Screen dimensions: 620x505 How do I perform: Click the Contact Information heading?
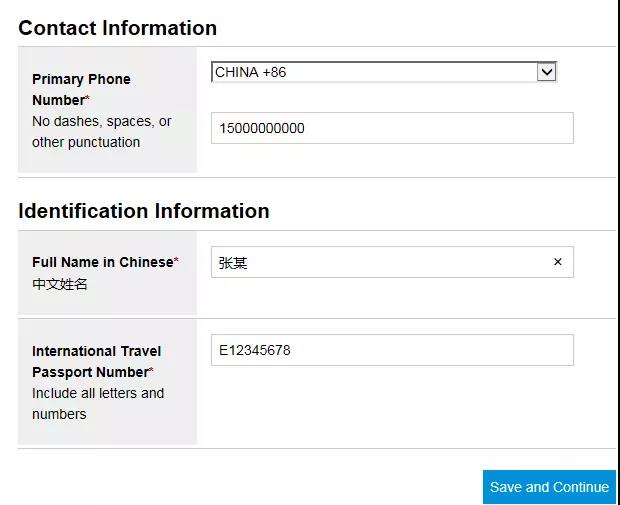tap(117, 28)
